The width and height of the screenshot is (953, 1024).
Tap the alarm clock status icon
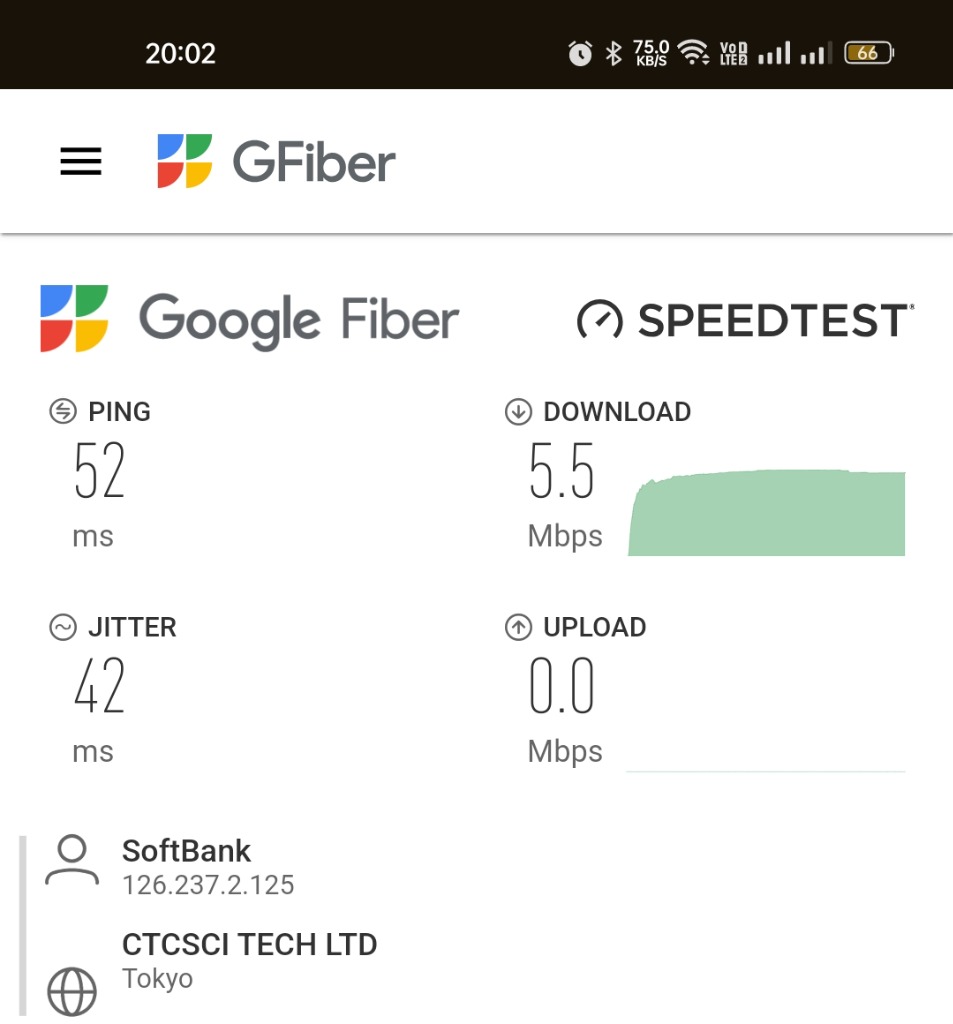pos(580,53)
